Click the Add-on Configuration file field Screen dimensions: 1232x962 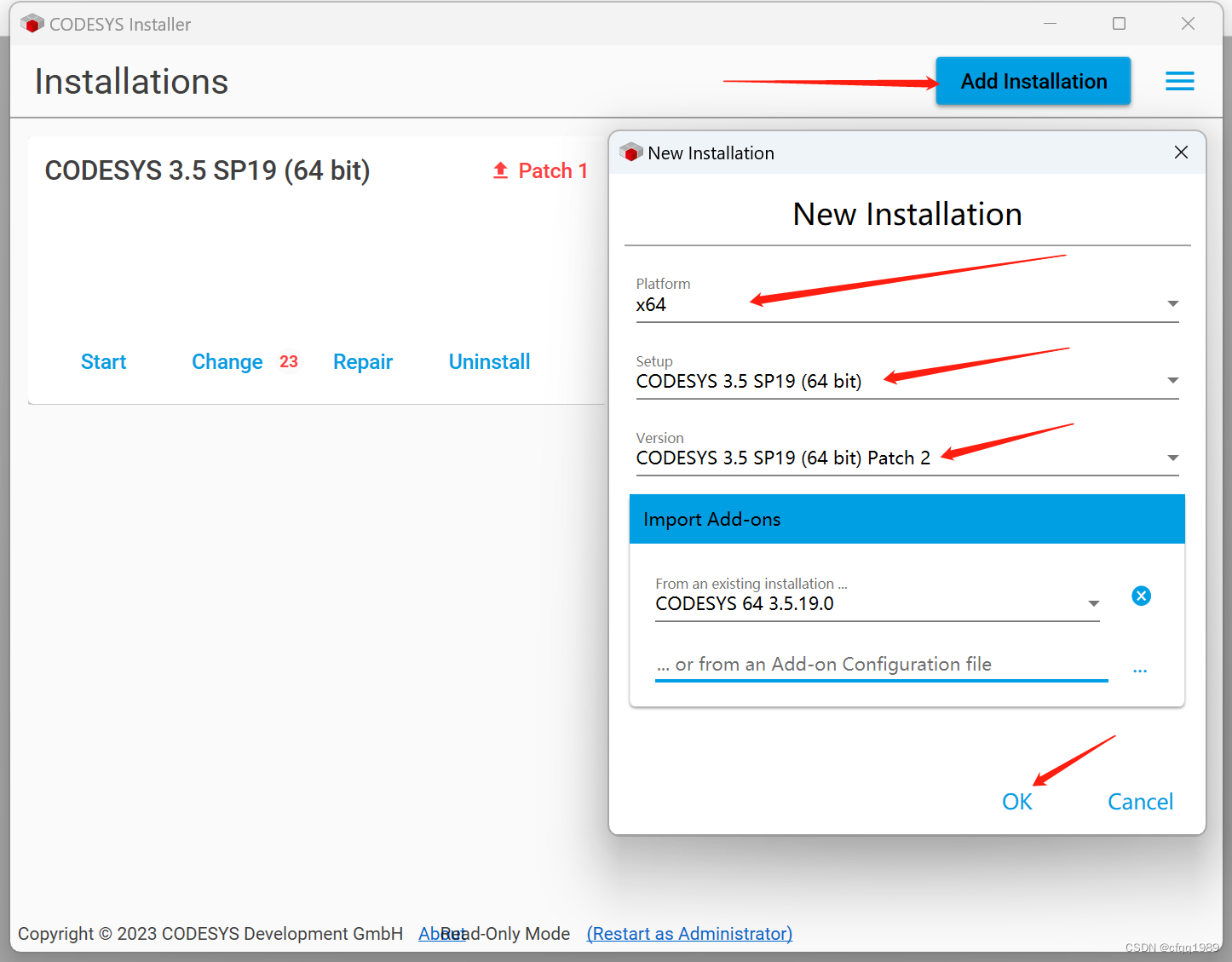tap(881, 665)
